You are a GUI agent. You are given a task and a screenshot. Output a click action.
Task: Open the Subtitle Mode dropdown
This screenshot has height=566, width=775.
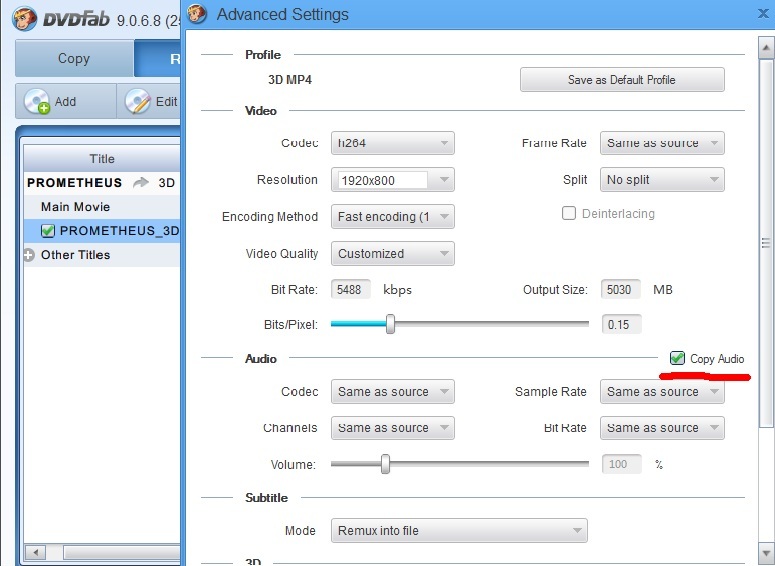click(459, 530)
